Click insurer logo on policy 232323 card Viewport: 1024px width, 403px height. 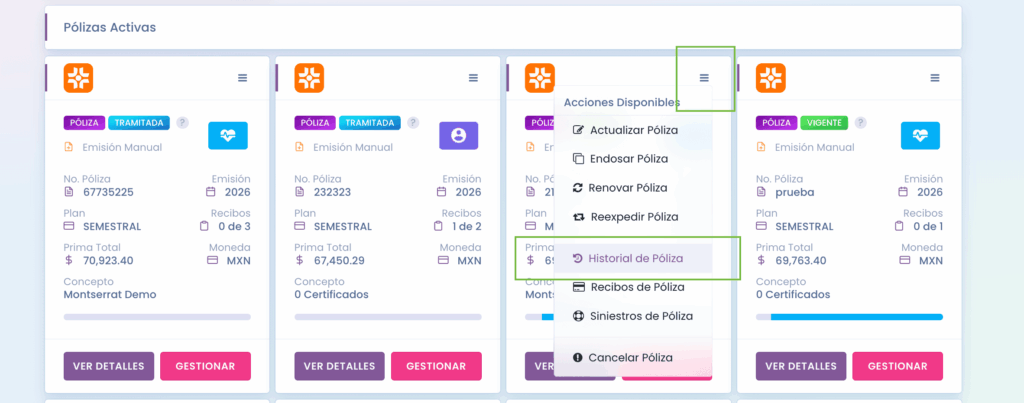point(309,78)
